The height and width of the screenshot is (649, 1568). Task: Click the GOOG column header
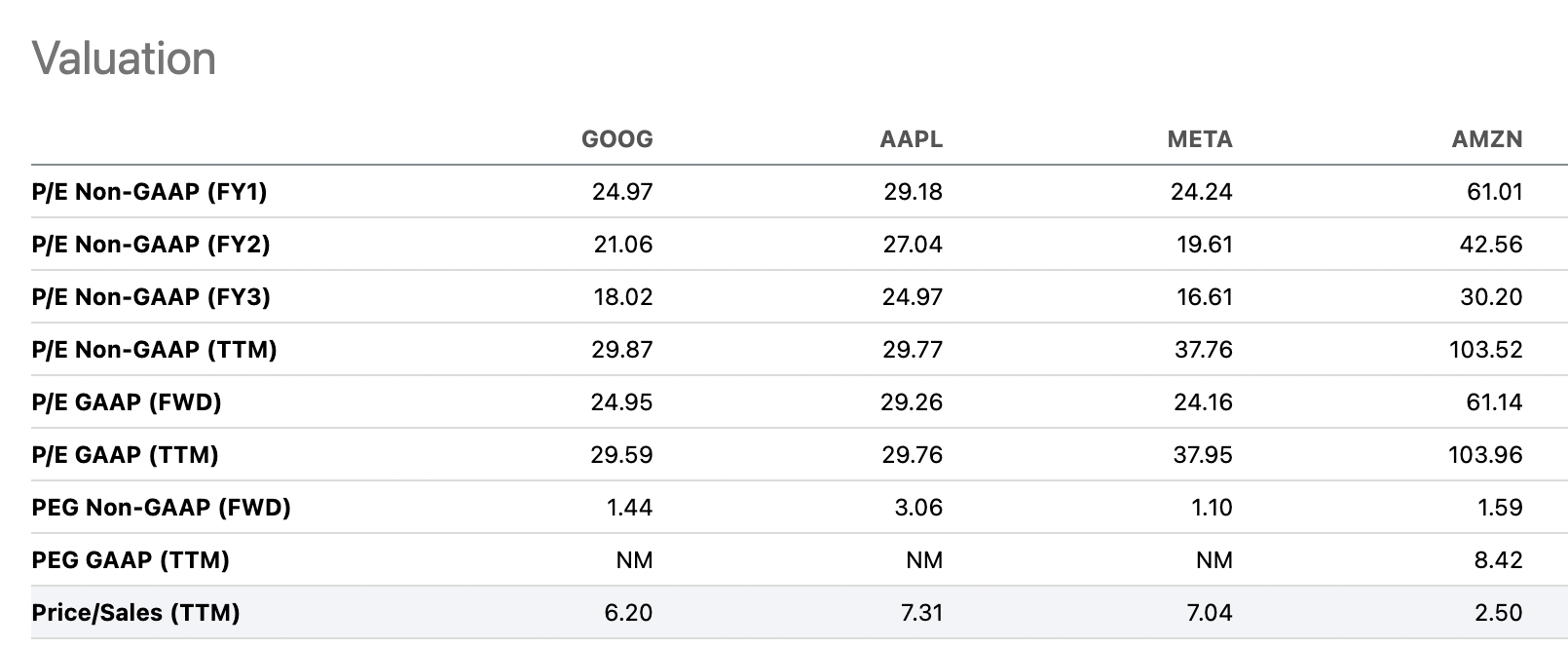(616, 139)
